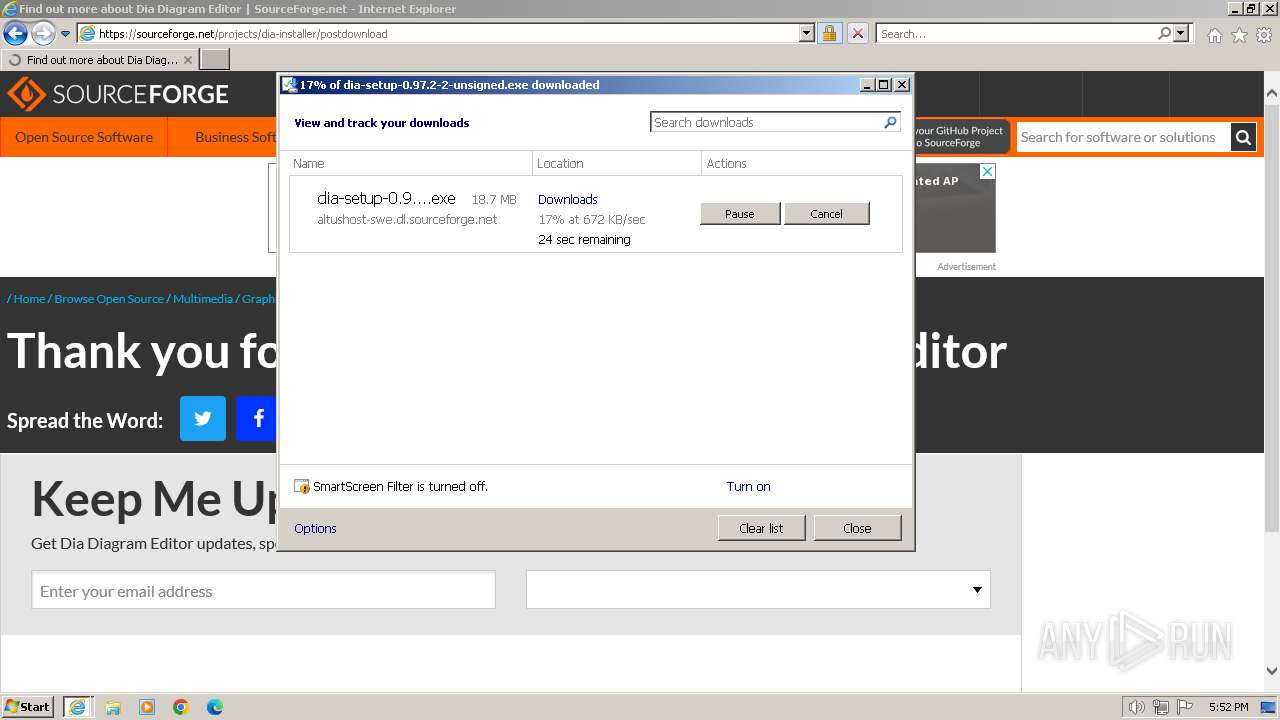Pause the dia-setup download

click(740, 213)
